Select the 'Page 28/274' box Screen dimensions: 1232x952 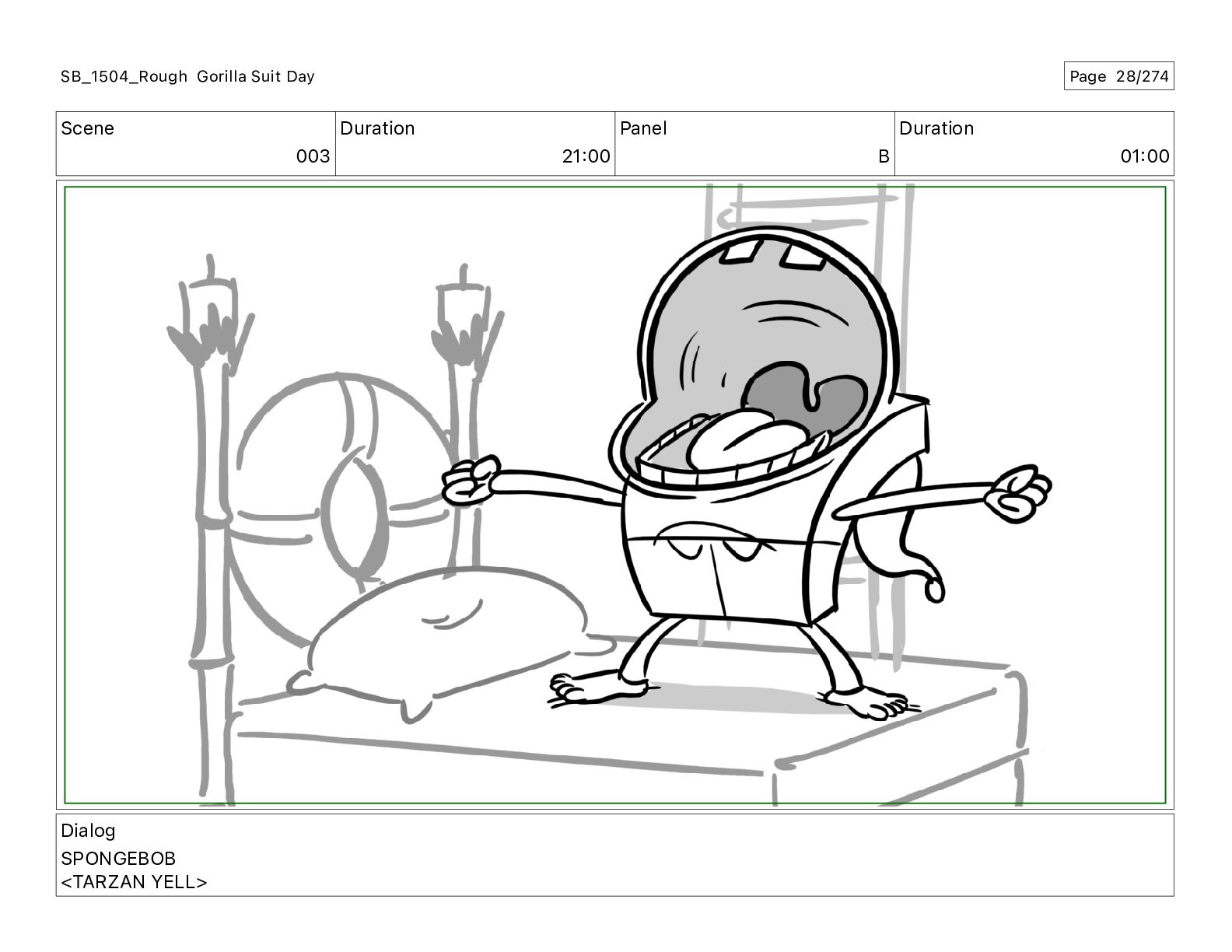pos(1118,76)
